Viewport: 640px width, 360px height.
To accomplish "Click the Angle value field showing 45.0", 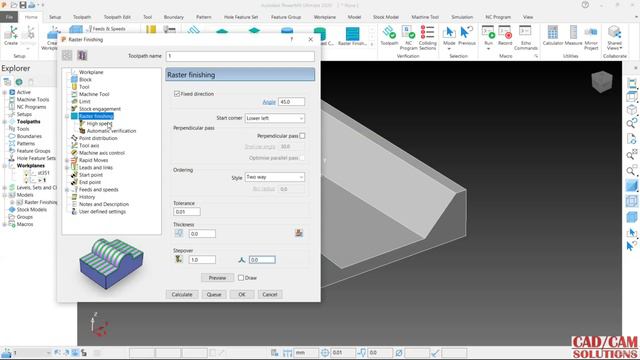I will pyautogui.click(x=291, y=102).
